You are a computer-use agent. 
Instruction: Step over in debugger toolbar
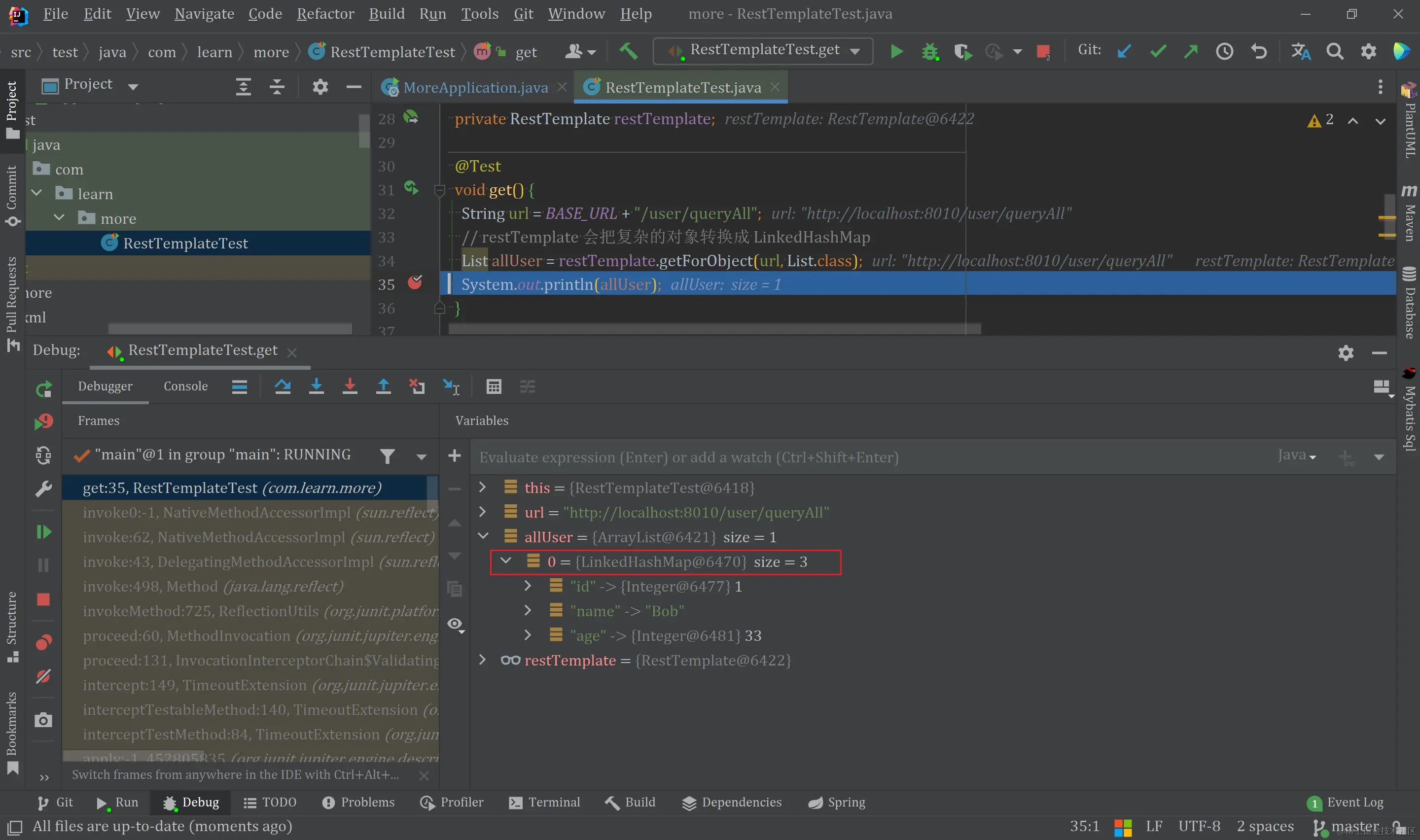click(x=283, y=386)
